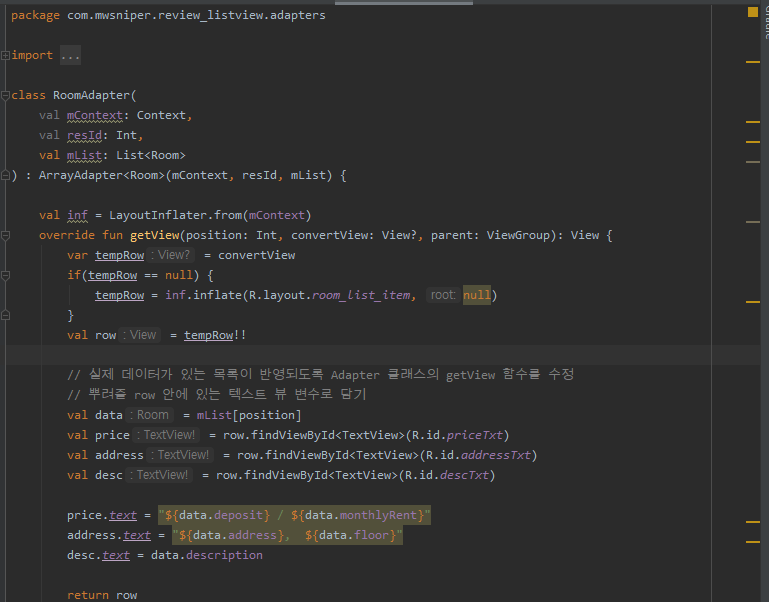The width and height of the screenshot is (769, 602).
Task: Click the ': View' inlay hint after 'val row'
Action: 141,335
